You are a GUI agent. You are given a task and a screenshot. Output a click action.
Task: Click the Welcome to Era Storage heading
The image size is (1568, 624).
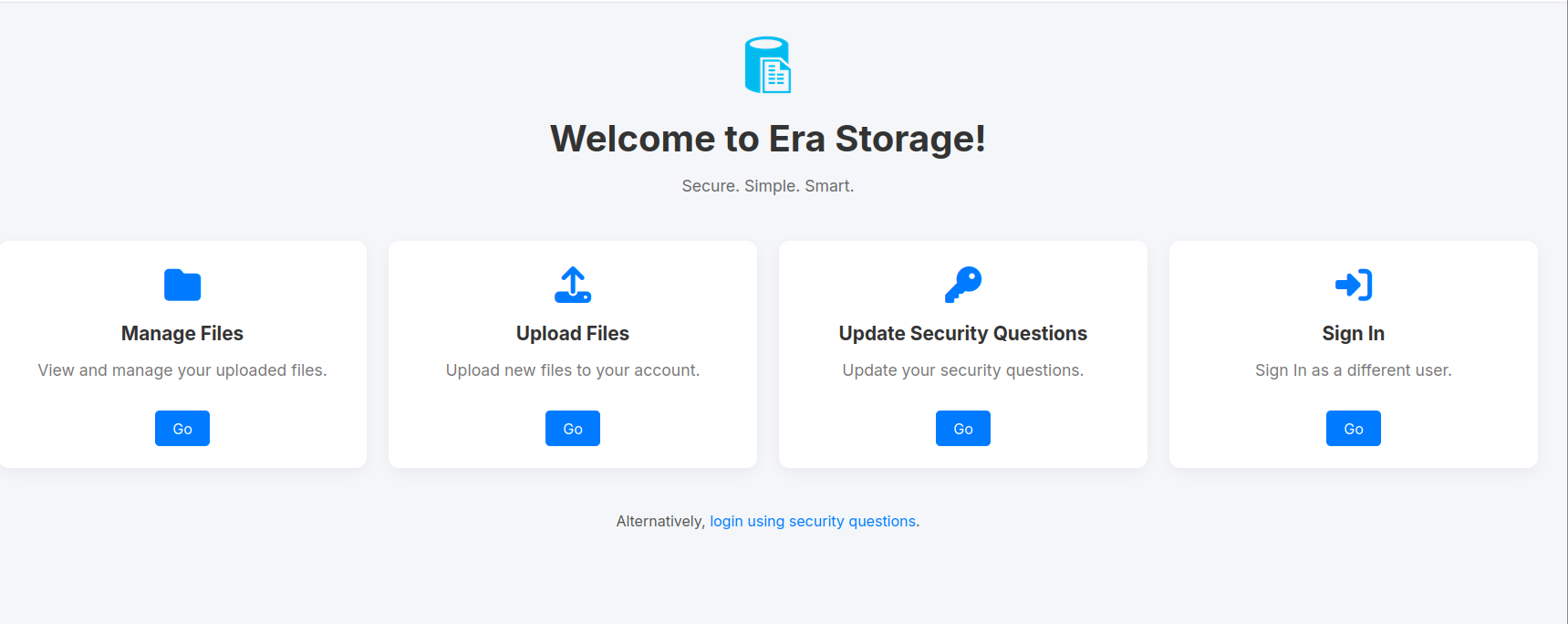(x=768, y=140)
